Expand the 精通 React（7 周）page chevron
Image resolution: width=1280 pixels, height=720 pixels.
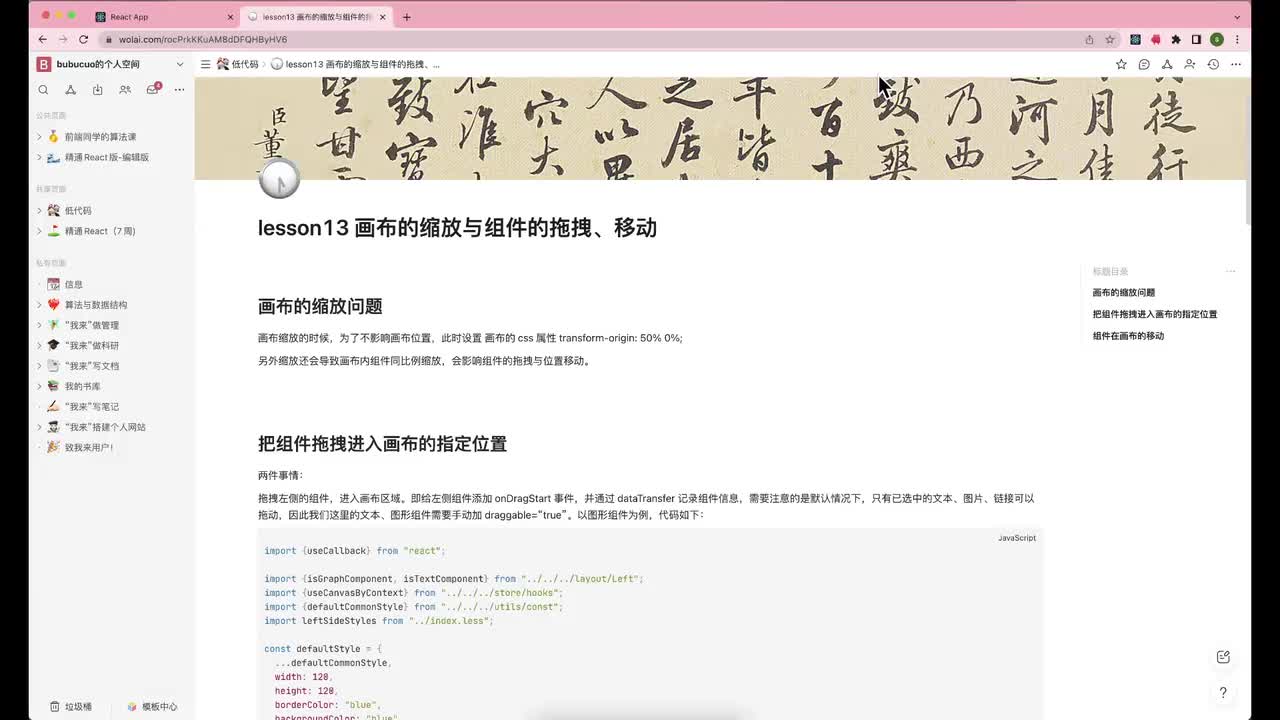point(39,231)
